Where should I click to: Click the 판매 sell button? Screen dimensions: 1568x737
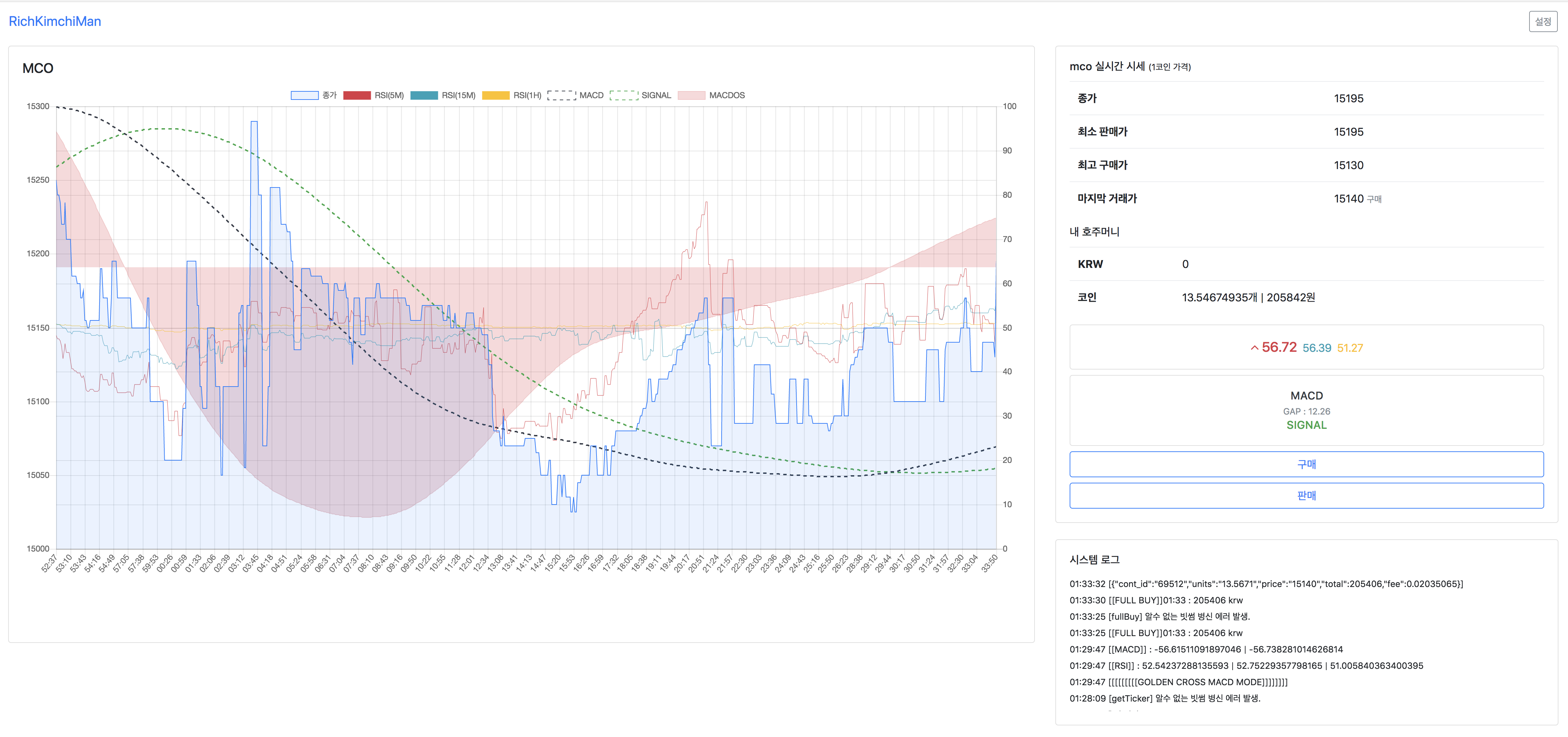tap(1306, 495)
